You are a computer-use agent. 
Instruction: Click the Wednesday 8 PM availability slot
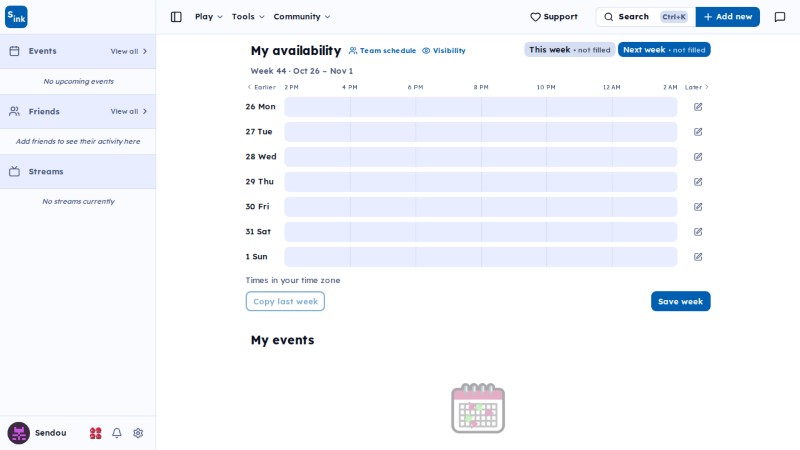[513, 157]
